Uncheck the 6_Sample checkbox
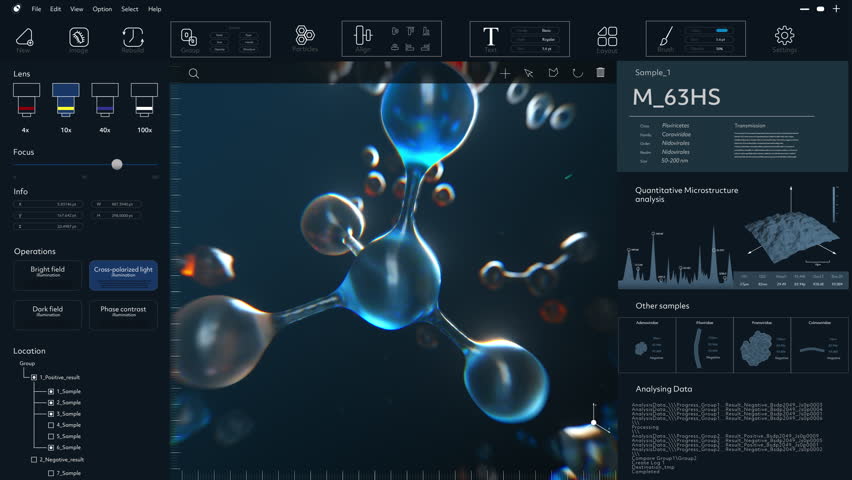This screenshot has height=480, width=852. coord(51,447)
